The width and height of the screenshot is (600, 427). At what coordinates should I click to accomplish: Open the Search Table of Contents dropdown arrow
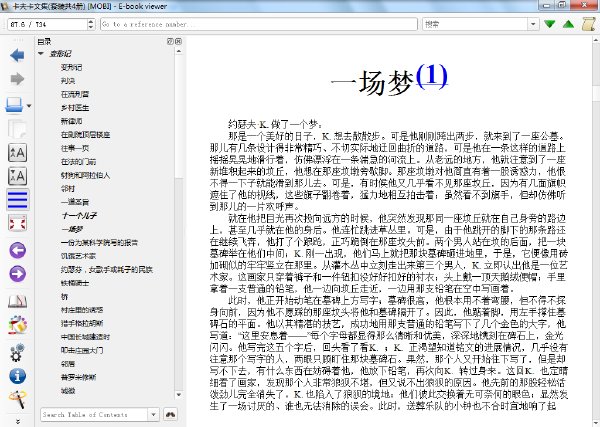pos(153,414)
